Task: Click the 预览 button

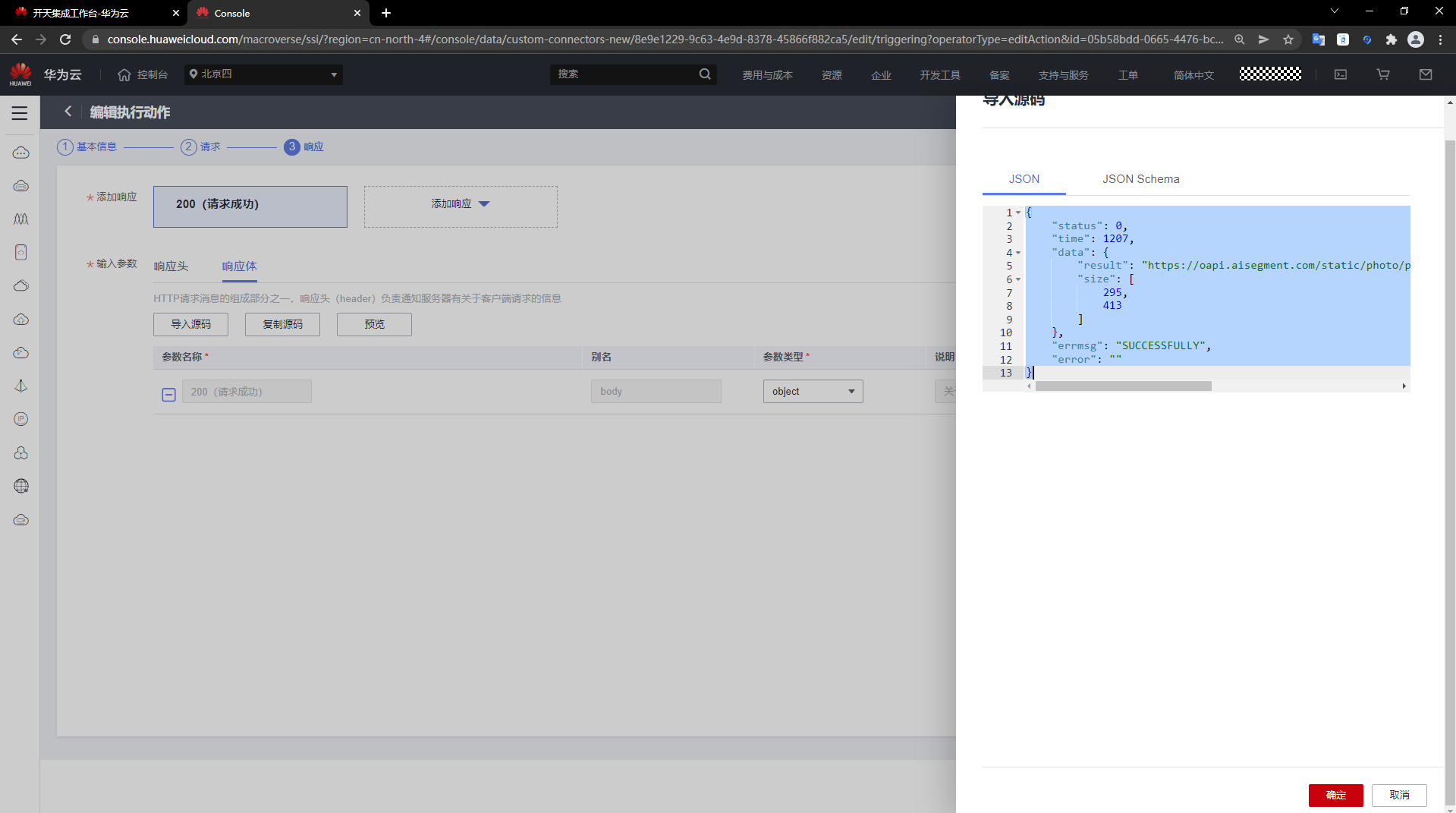Action: [x=374, y=324]
